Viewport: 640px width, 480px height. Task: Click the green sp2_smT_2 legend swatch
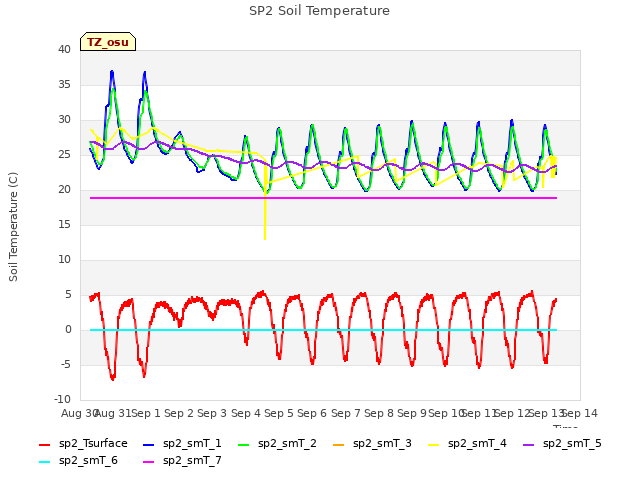(x=244, y=444)
